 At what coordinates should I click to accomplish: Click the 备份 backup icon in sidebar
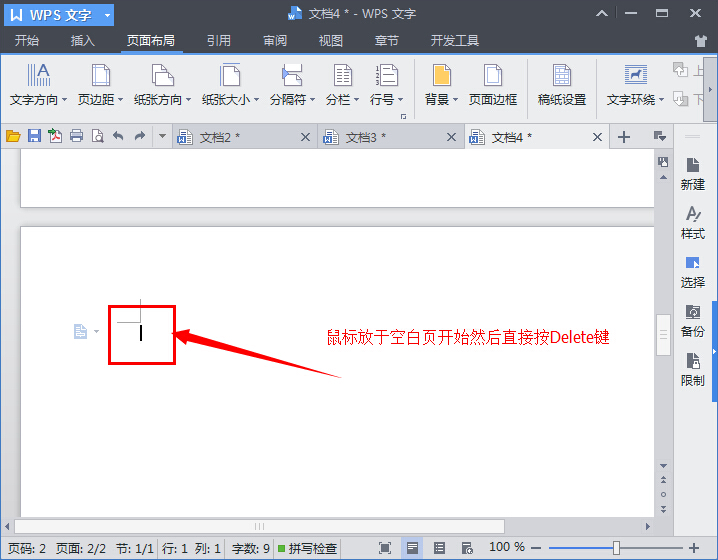tap(692, 320)
